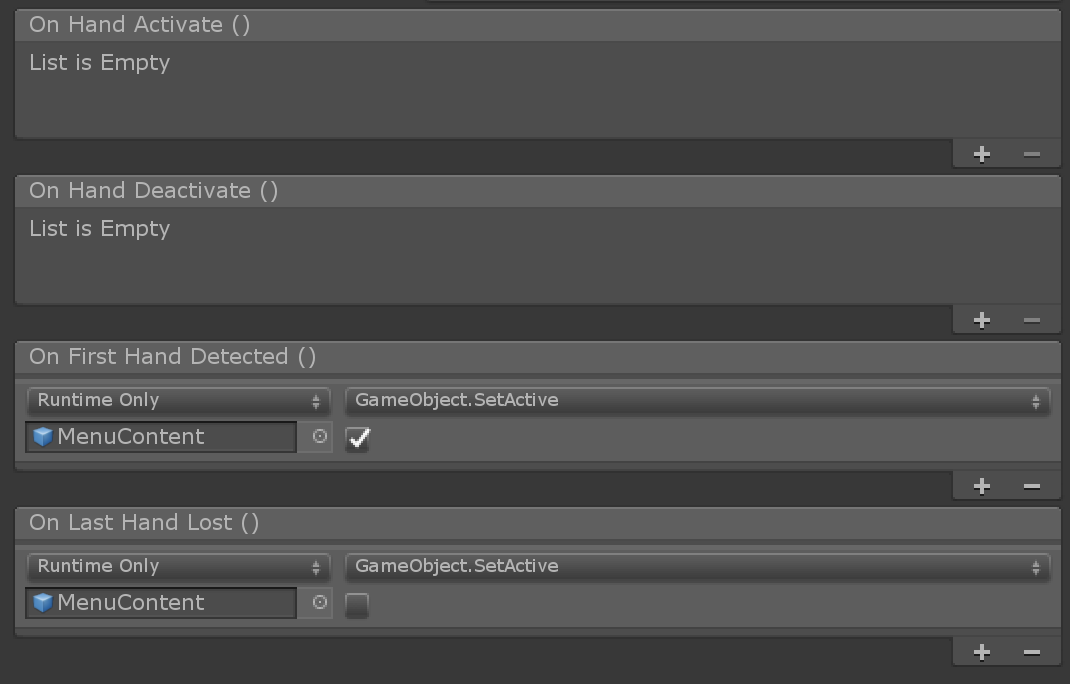Viewport: 1070px width, 684px height.
Task: Open the object picker for the First Hand Detected target
Action: pyautogui.click(x=316, y=437)
